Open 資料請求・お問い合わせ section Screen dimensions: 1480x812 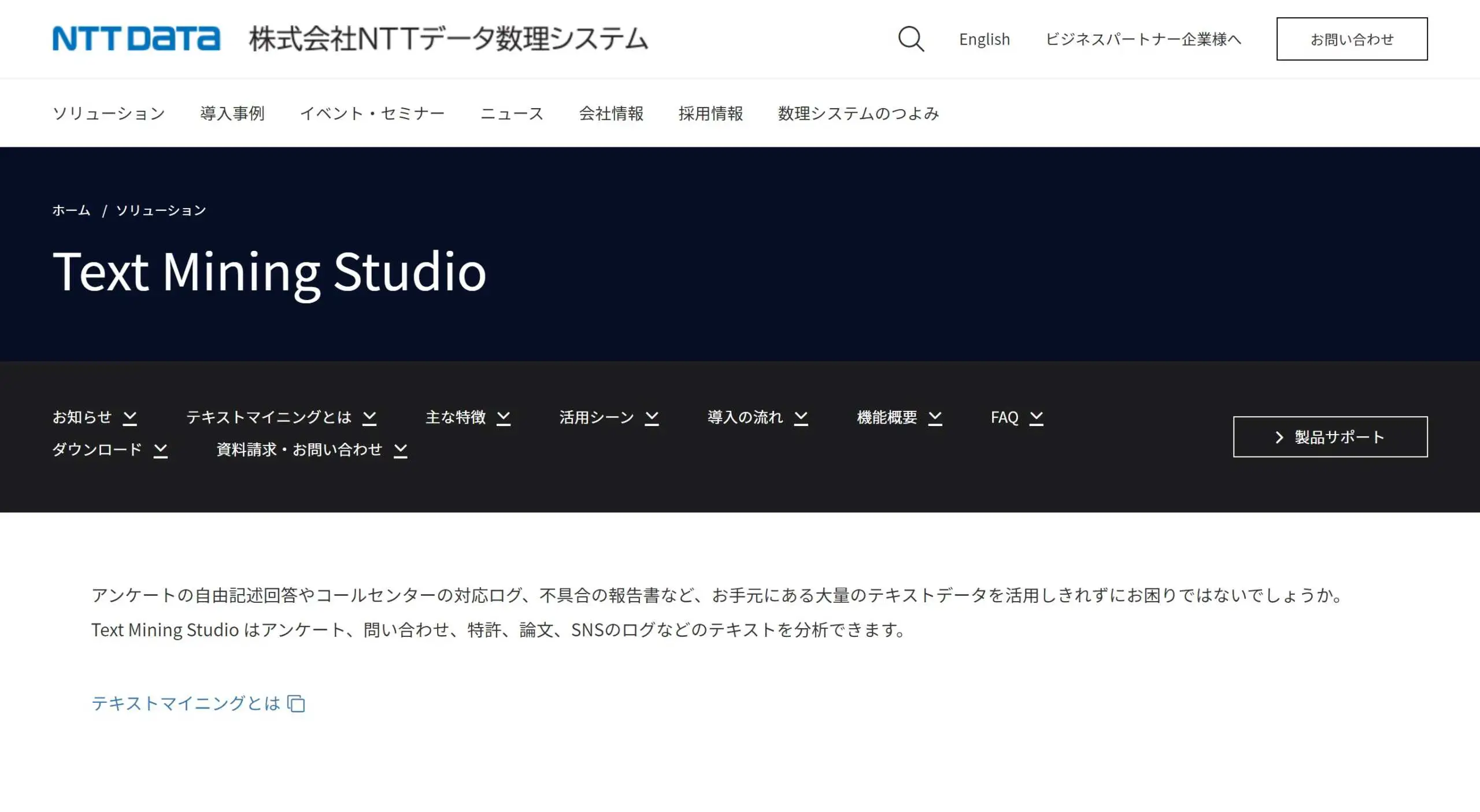299,450
